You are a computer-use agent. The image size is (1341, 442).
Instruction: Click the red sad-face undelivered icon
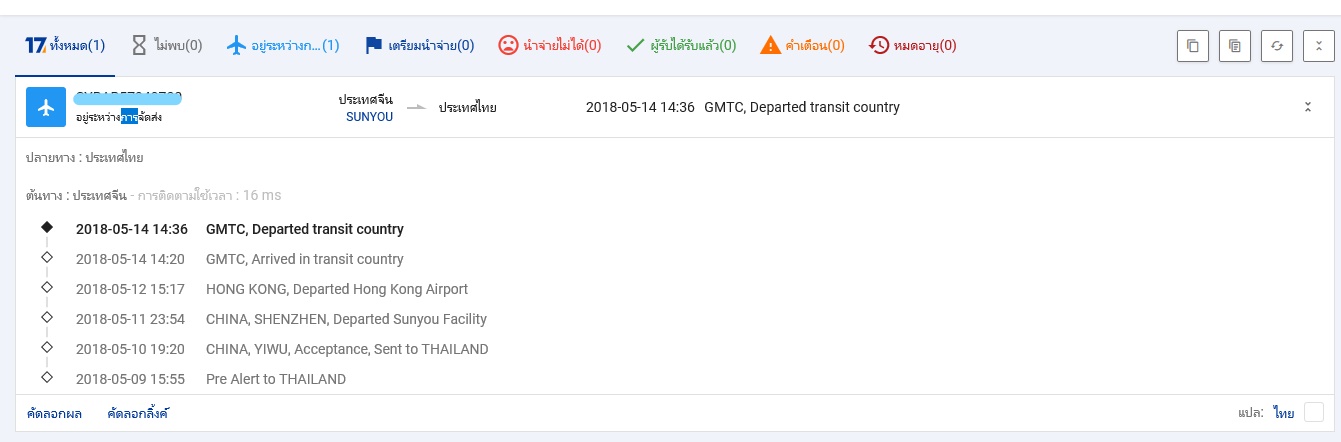coord(508,45)
